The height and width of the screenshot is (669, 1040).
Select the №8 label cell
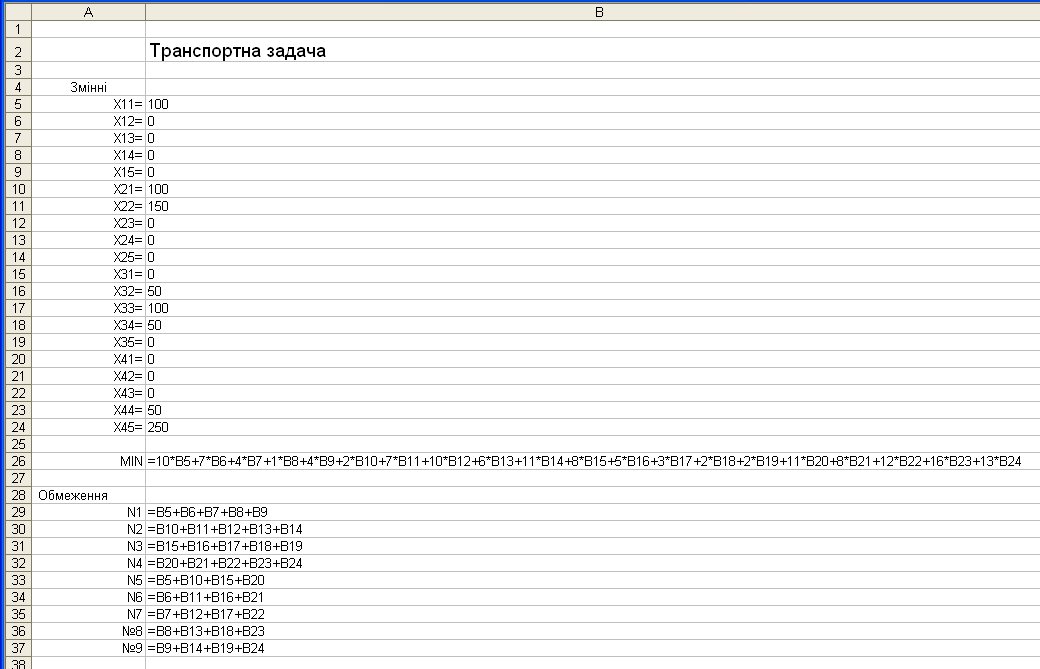pyautogui.click(x=88, y=631)
